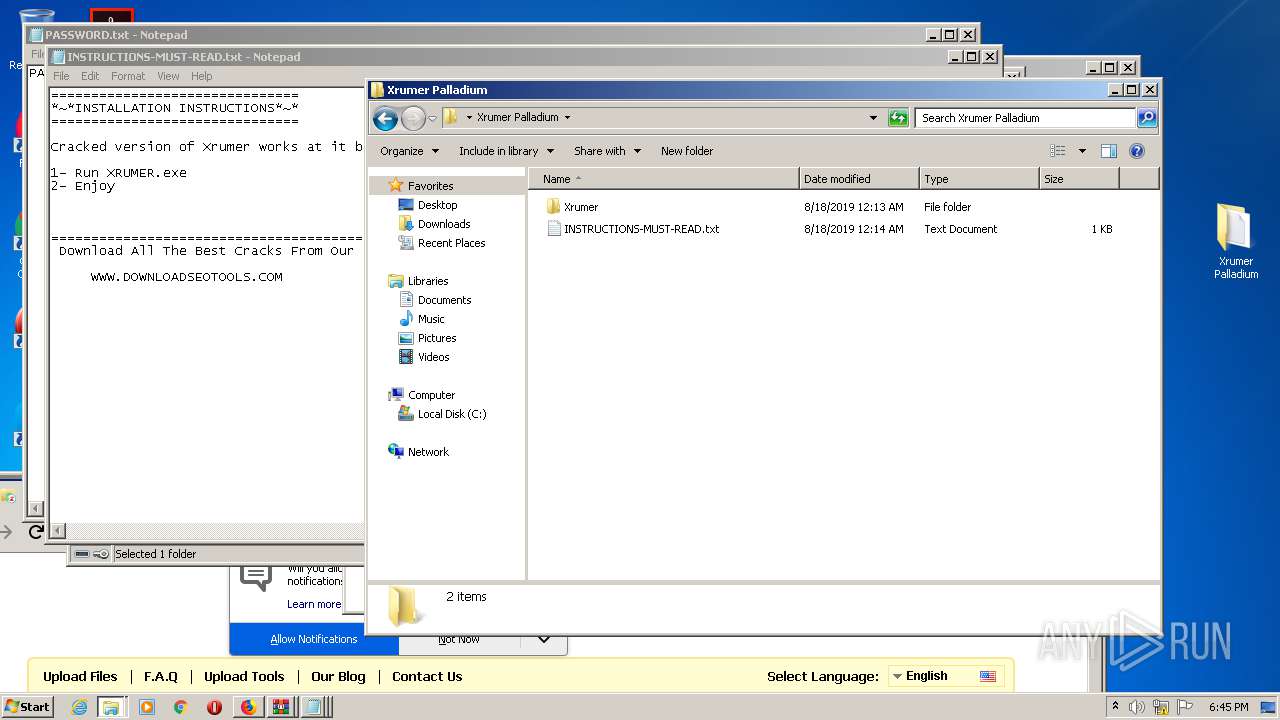Click the Text Document type cell
This screenshot has width=1280, height=720.
click(x=960, y=229)
